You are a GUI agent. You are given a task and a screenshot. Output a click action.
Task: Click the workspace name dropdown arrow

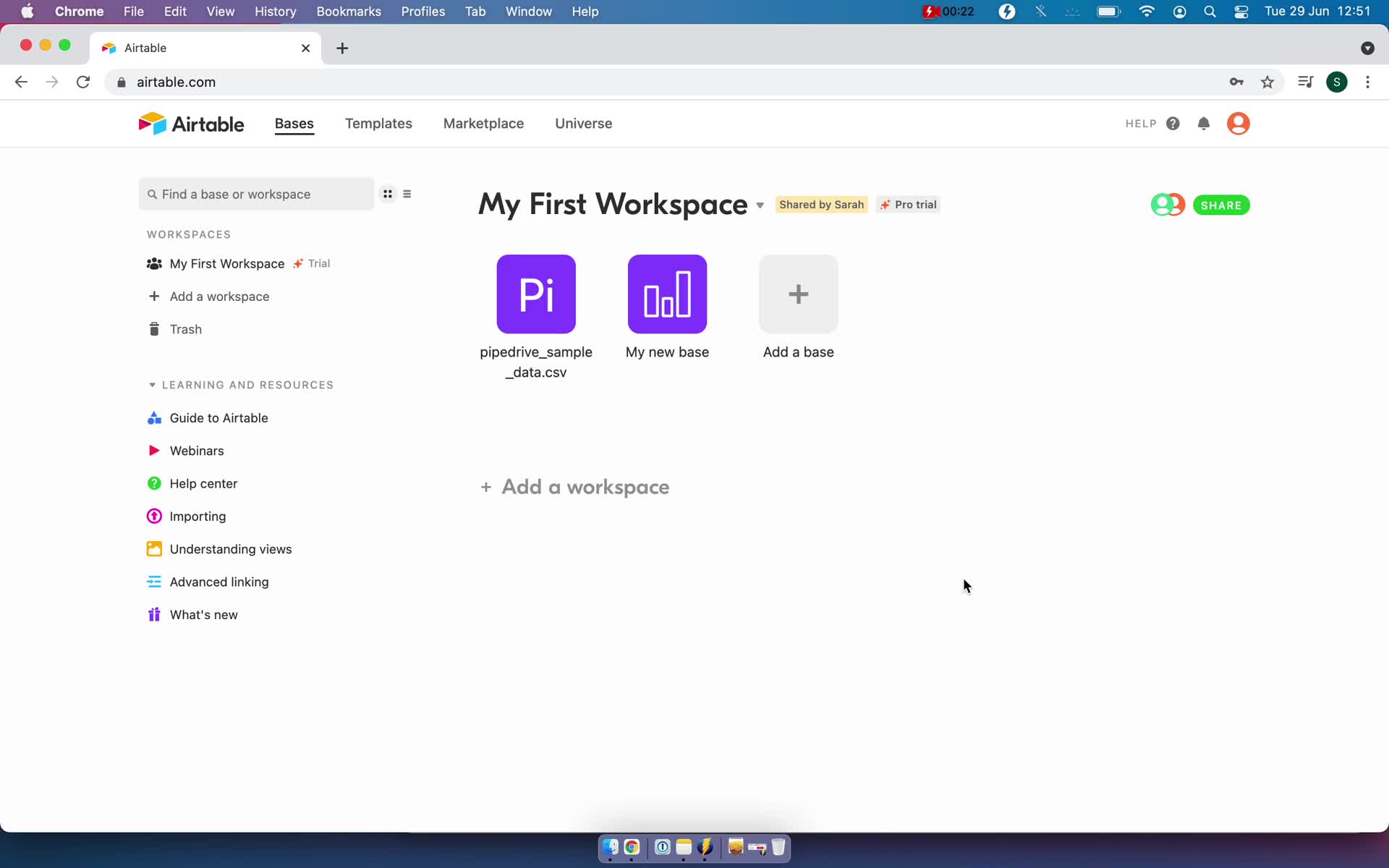pos(760,205)
